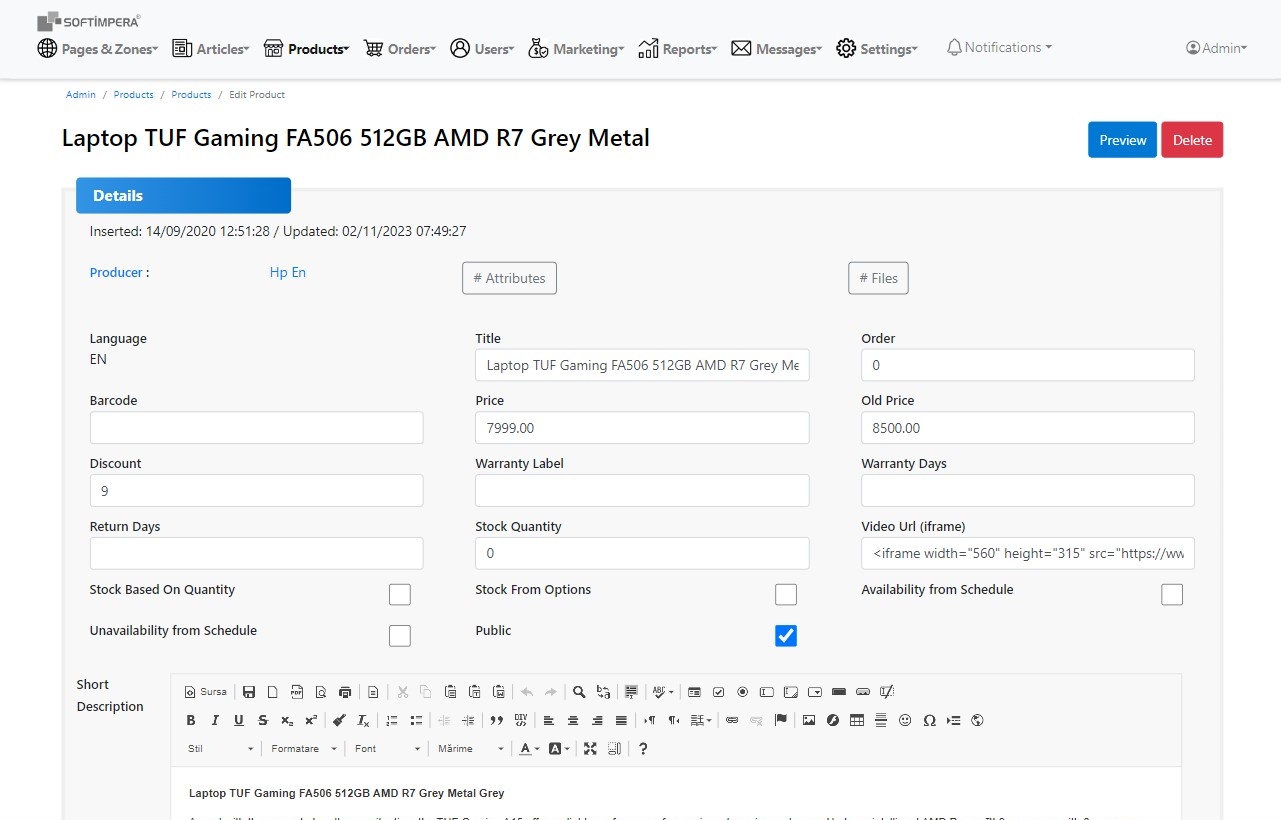This screenshot has width=1281, height=820.
Task: Tick the Stock Based On Quantity checkbox
Action: (x=400, y=595)
